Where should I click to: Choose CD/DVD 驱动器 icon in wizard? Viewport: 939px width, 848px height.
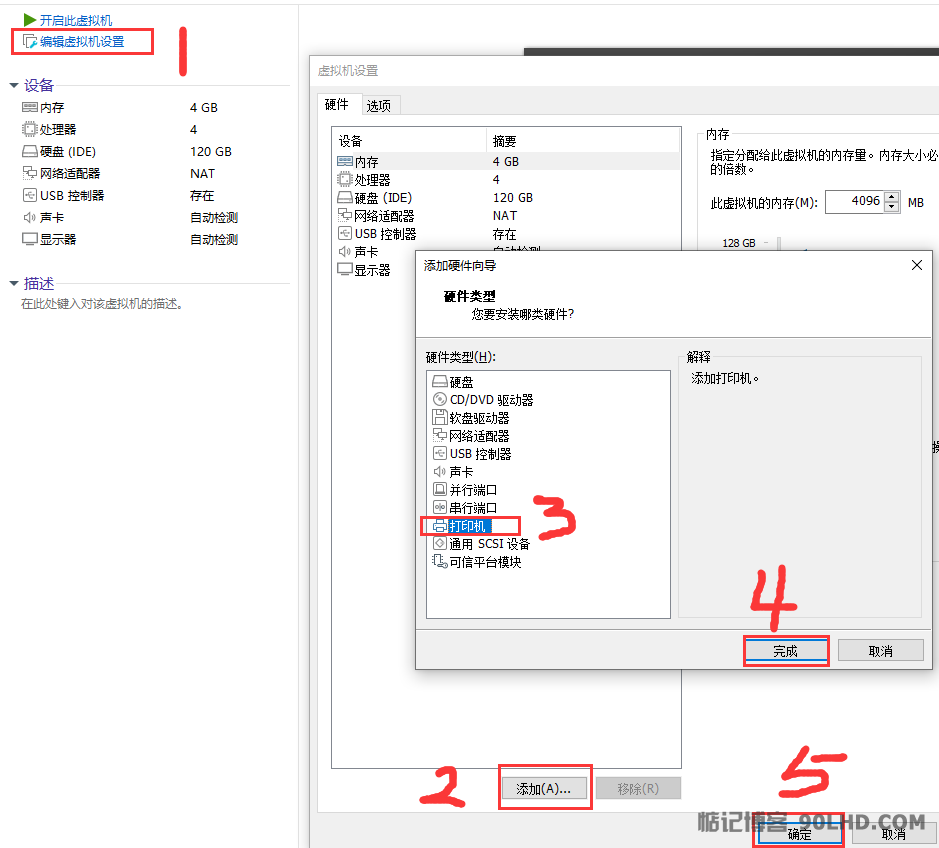(x=440, y=399)
